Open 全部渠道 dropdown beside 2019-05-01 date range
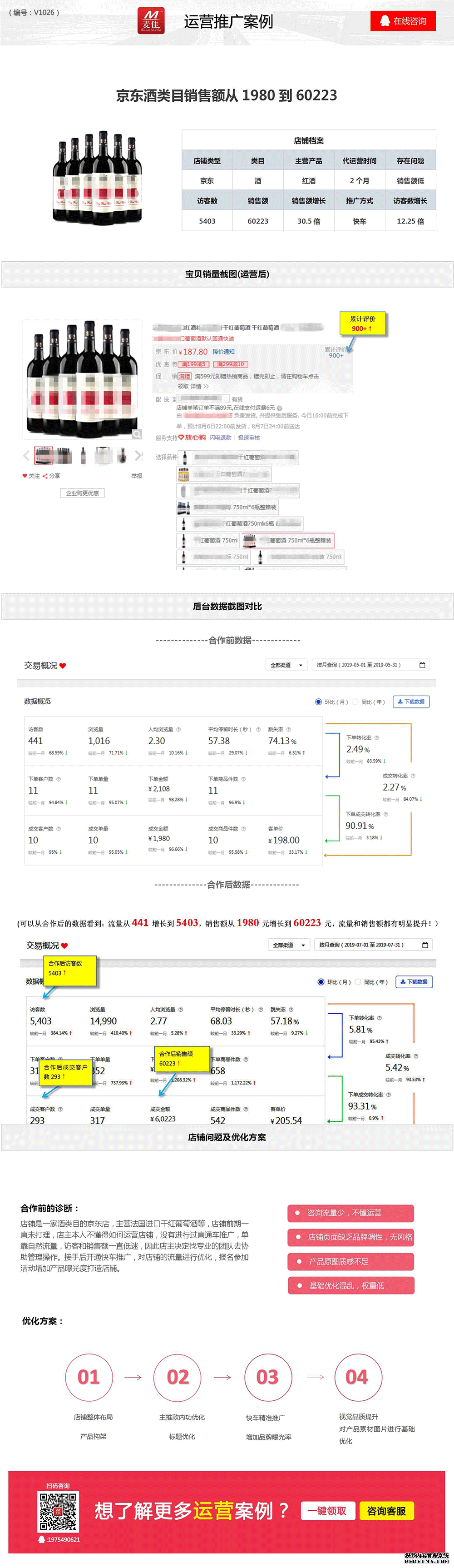The width and height of the screenshot is (454, 1568). [x=286, y=665]
